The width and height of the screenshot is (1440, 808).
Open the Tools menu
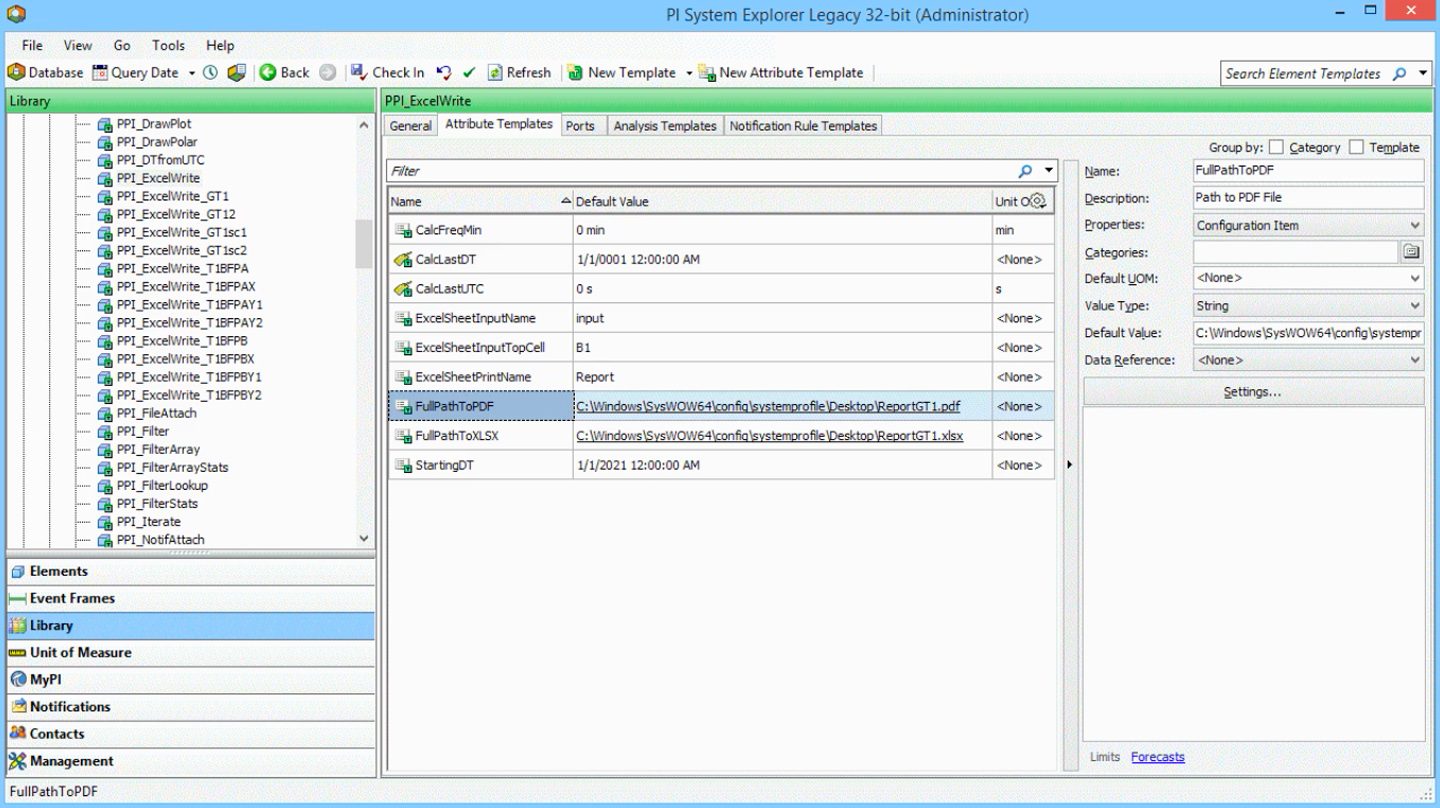168,45
